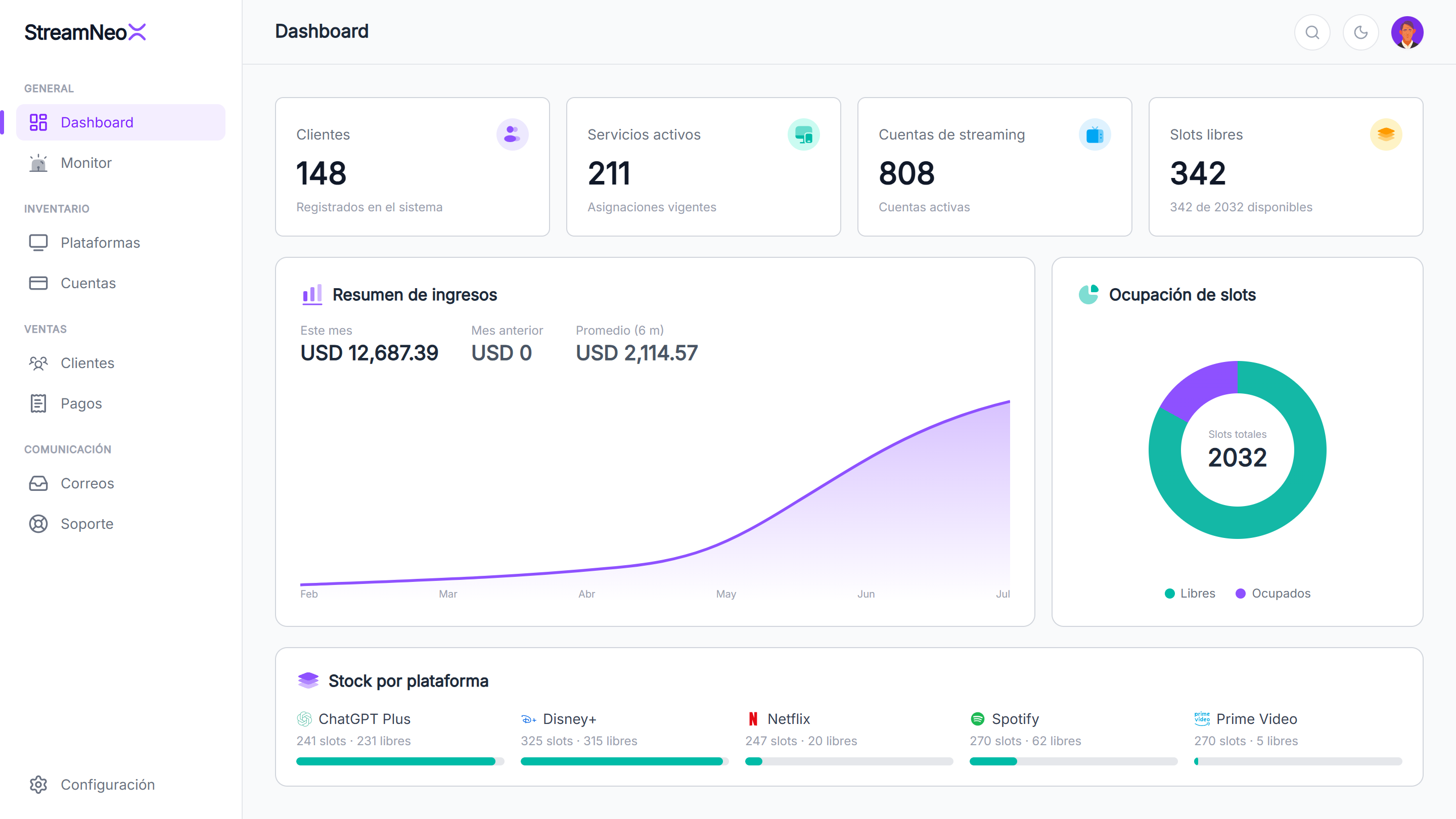Click the 'Dashboard' page title
Viewport: 1456px width, 819px height.
tap(322, 31)
